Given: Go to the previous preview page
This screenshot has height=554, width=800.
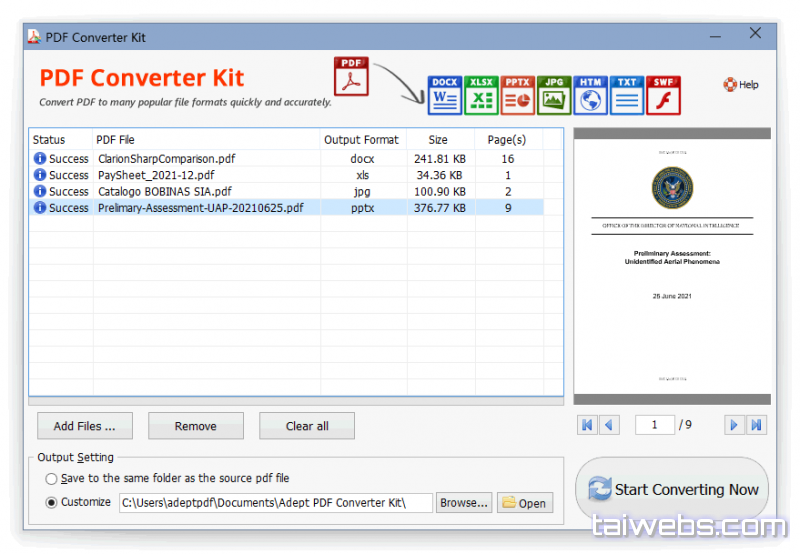Looking at the screenshot, I should point(609,425).
